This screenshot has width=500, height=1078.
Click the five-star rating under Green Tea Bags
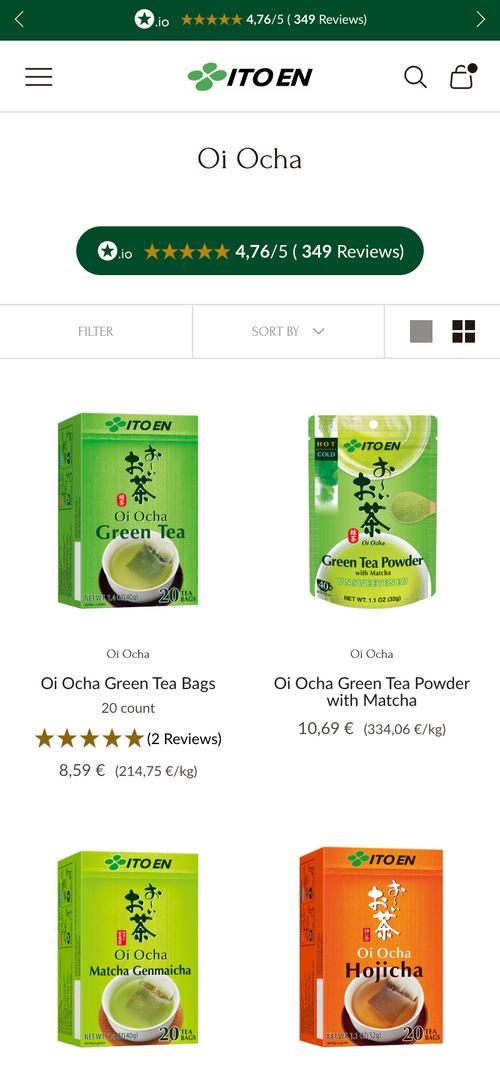pos(89,739)
